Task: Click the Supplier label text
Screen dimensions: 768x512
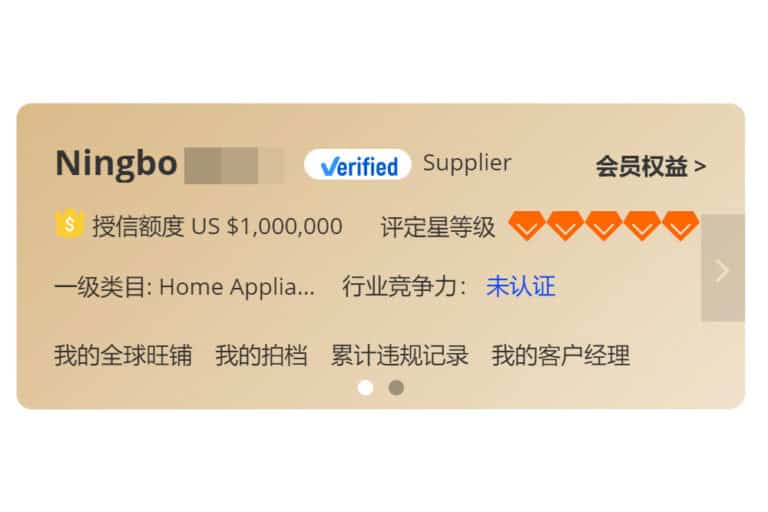Action: [467, 163]
